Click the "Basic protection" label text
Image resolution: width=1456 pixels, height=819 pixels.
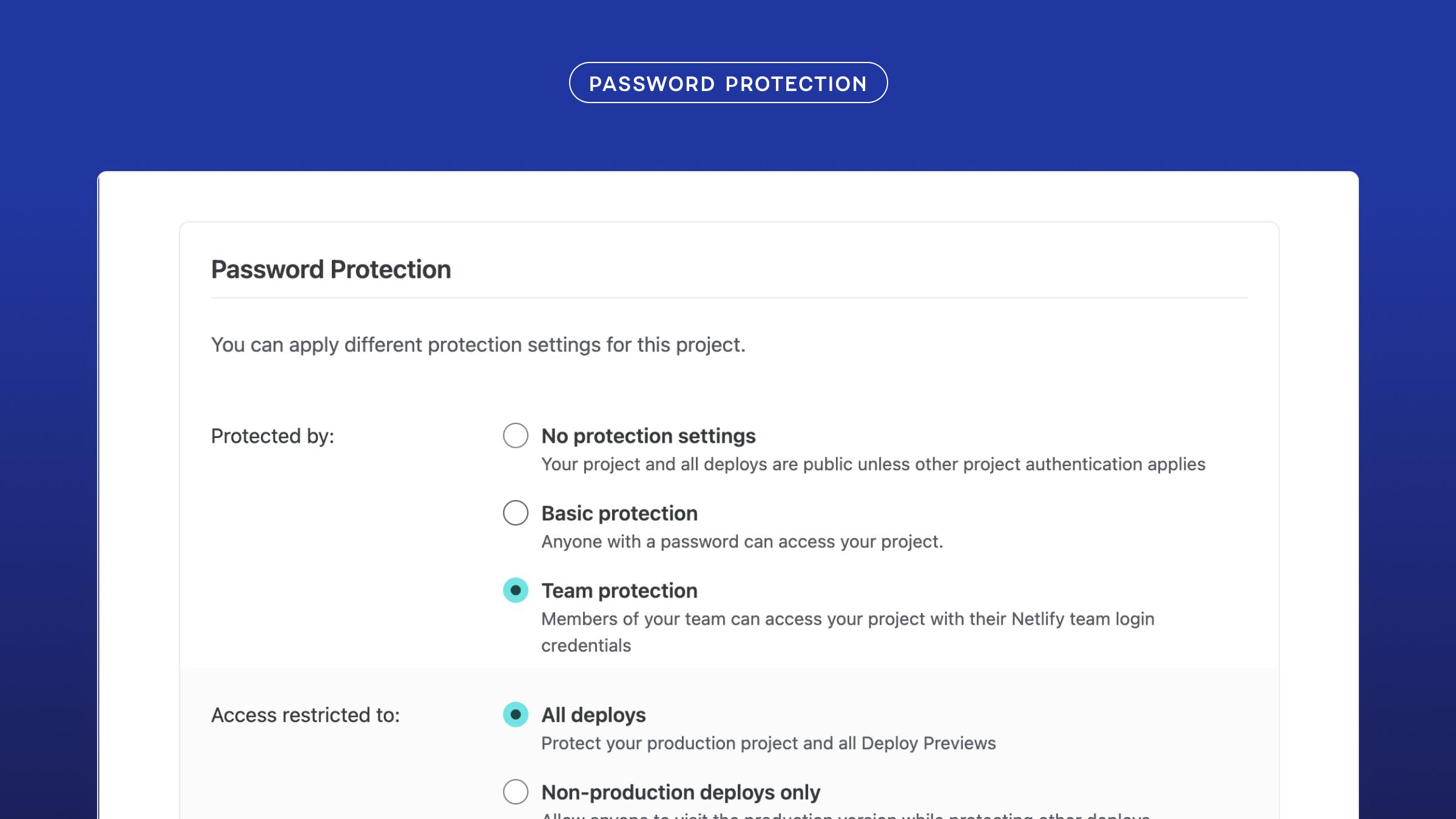coord(619,513)
